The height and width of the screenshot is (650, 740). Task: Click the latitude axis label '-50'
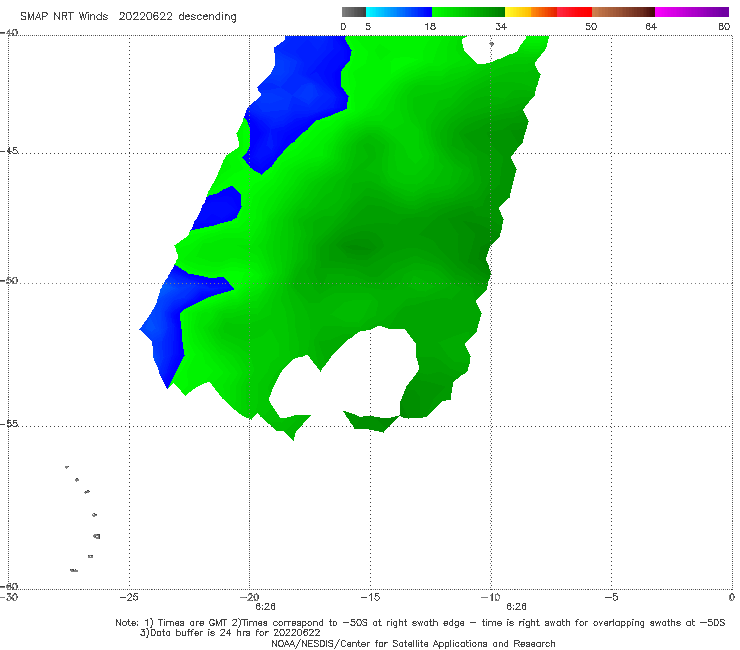9,281
